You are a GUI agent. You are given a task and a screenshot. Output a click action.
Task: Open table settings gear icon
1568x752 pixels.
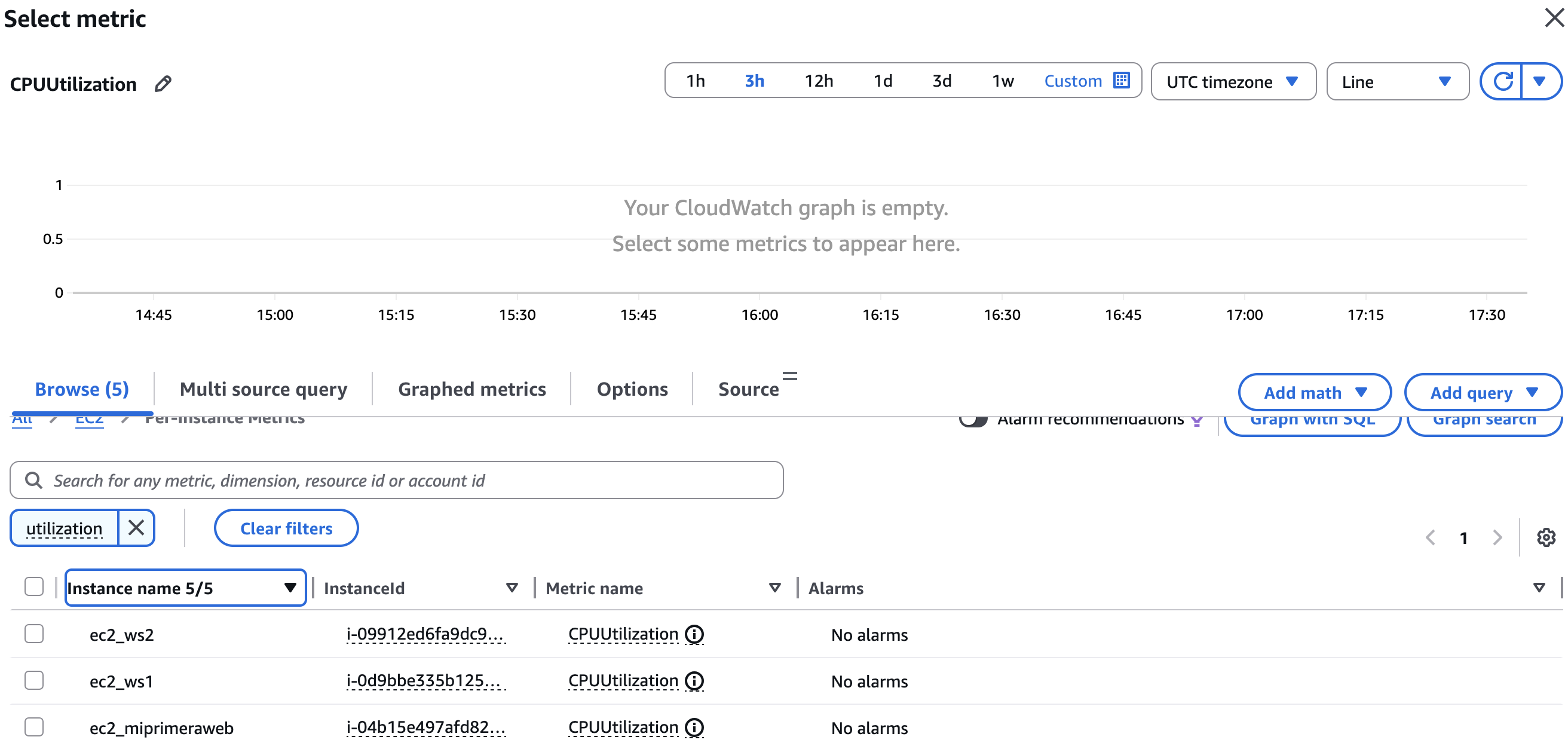click(1545, 537)
